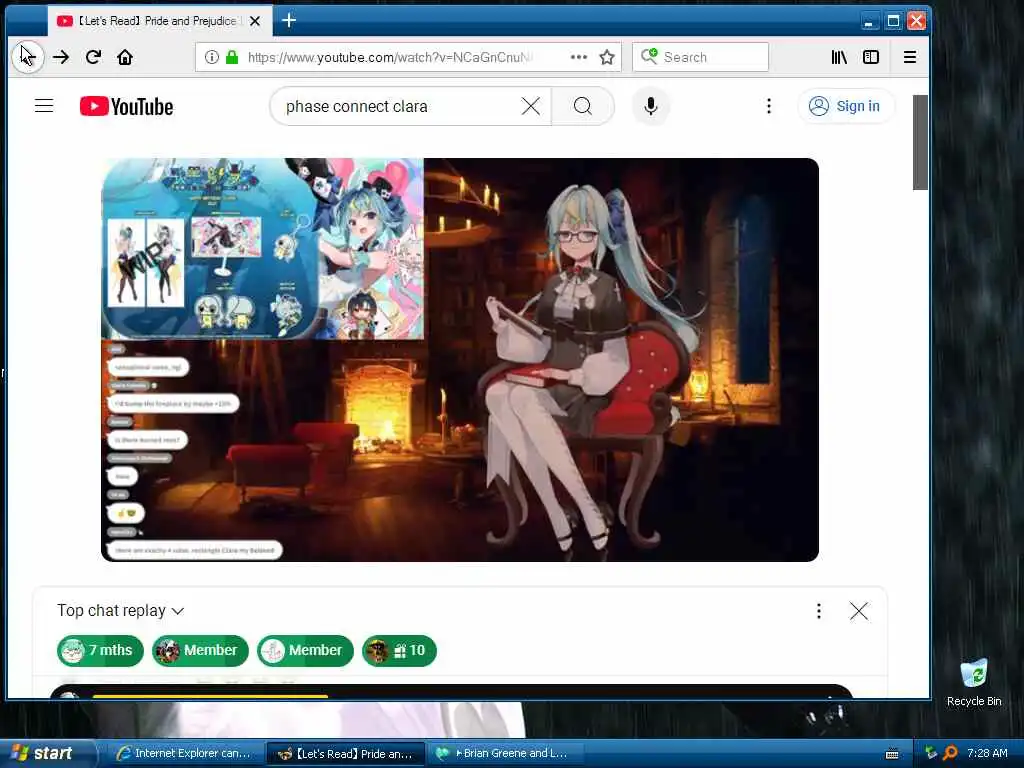Go back with the browser back arrow
Viewport: 1024px width, 768px height.
27,57
